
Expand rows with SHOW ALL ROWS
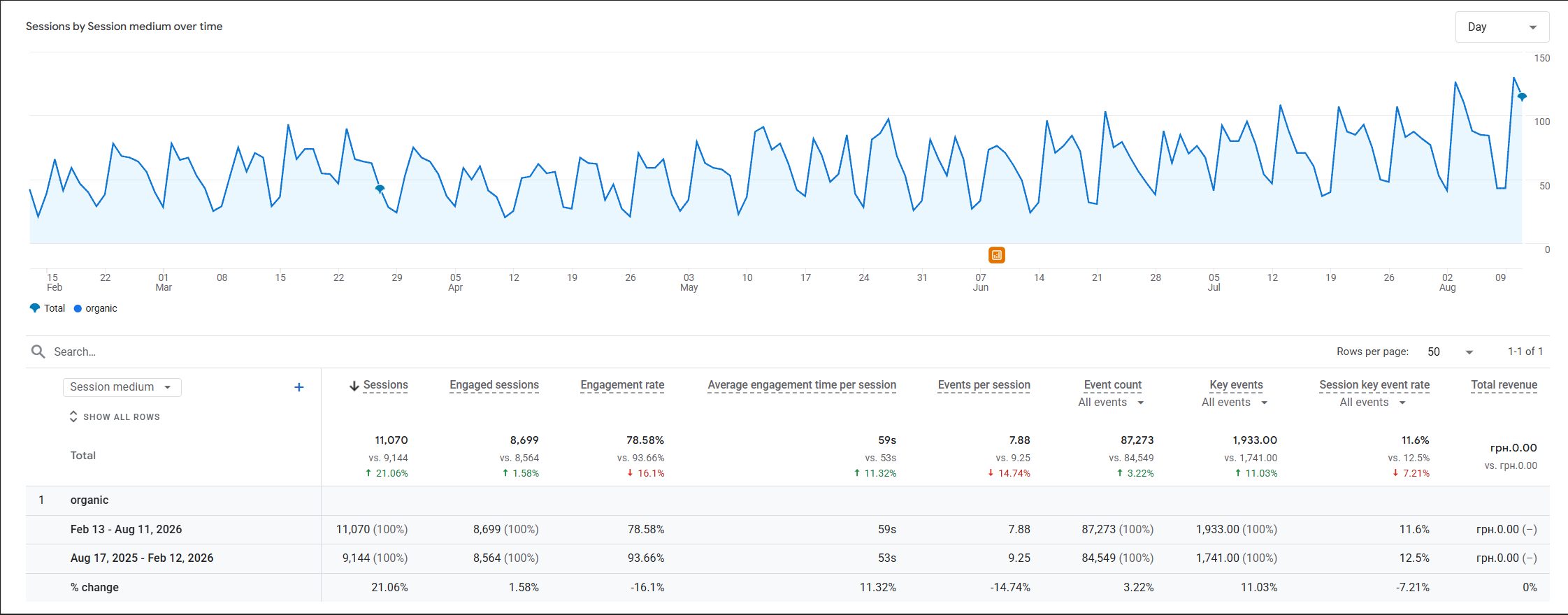point(115,417)
